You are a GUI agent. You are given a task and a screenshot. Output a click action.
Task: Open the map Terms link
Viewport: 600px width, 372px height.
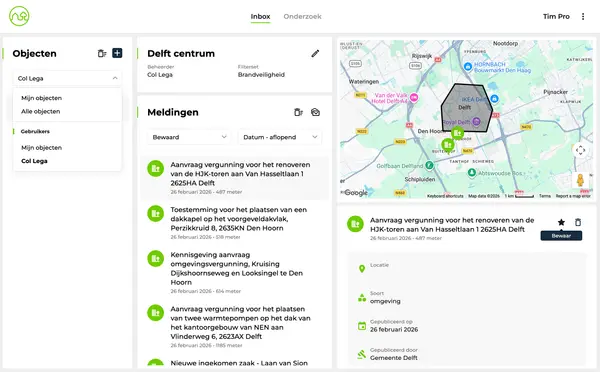pyautogui.click(x=545, y=196)
